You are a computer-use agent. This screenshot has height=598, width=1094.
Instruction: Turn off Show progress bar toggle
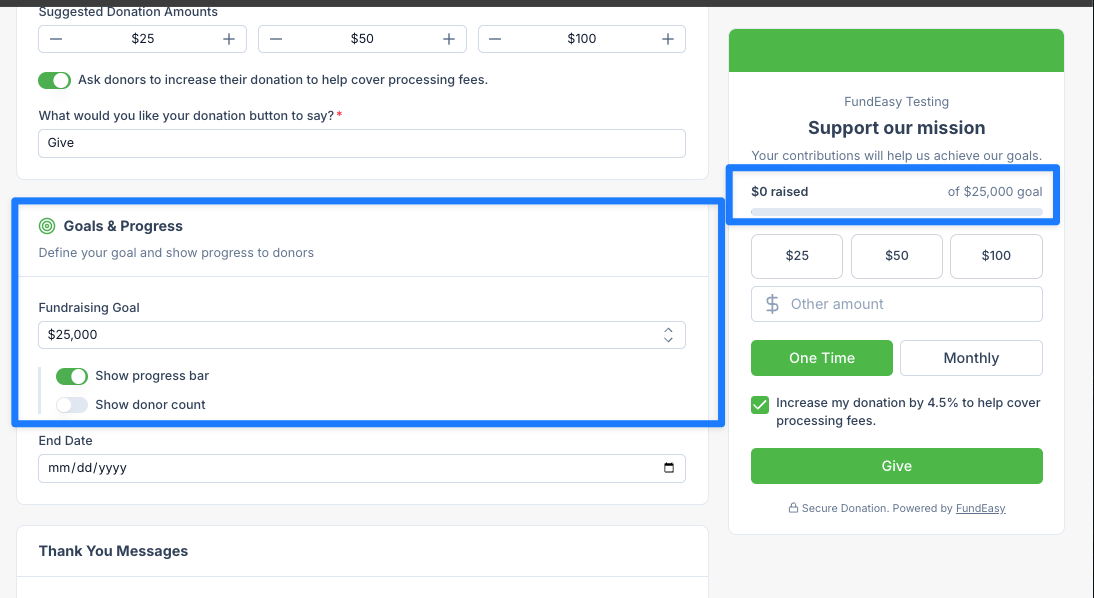[72, 376]
